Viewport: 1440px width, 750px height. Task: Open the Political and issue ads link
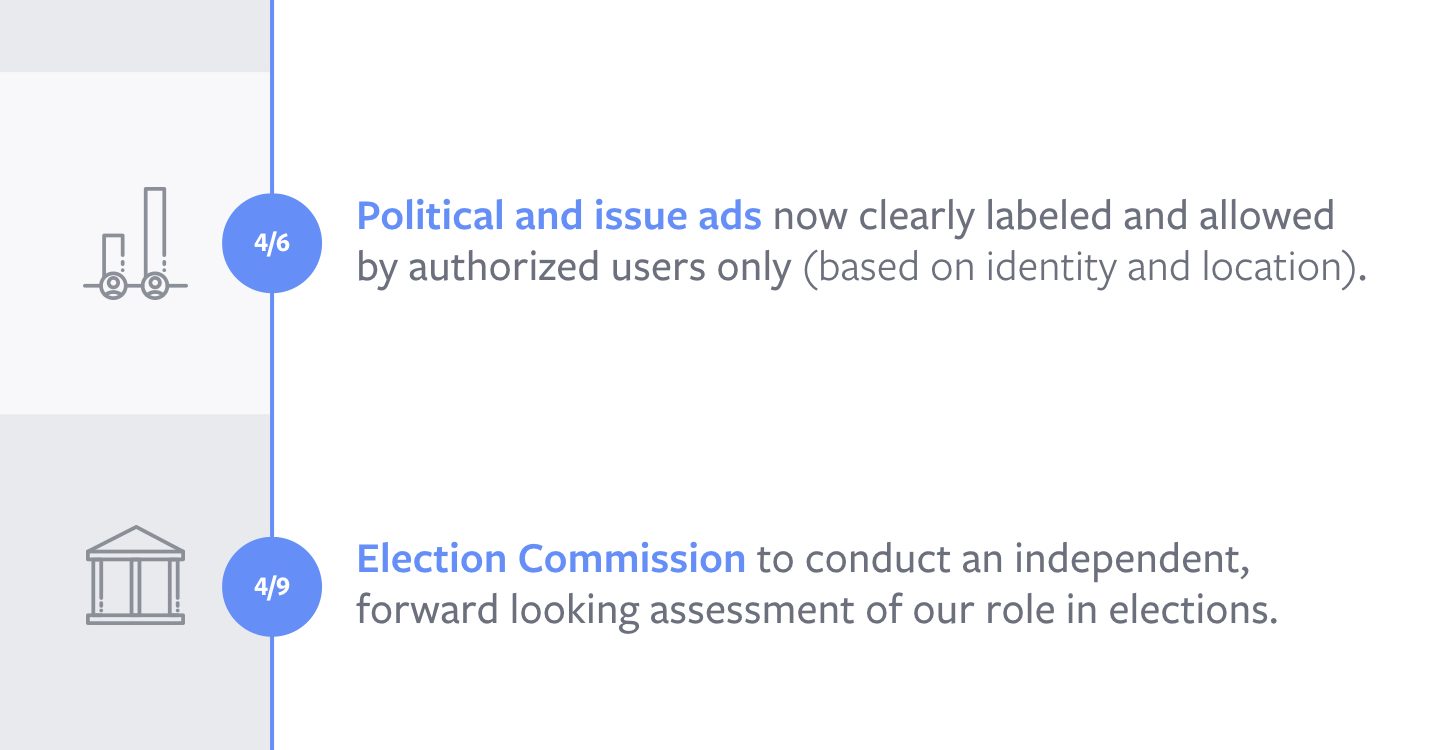coord(559,216)
